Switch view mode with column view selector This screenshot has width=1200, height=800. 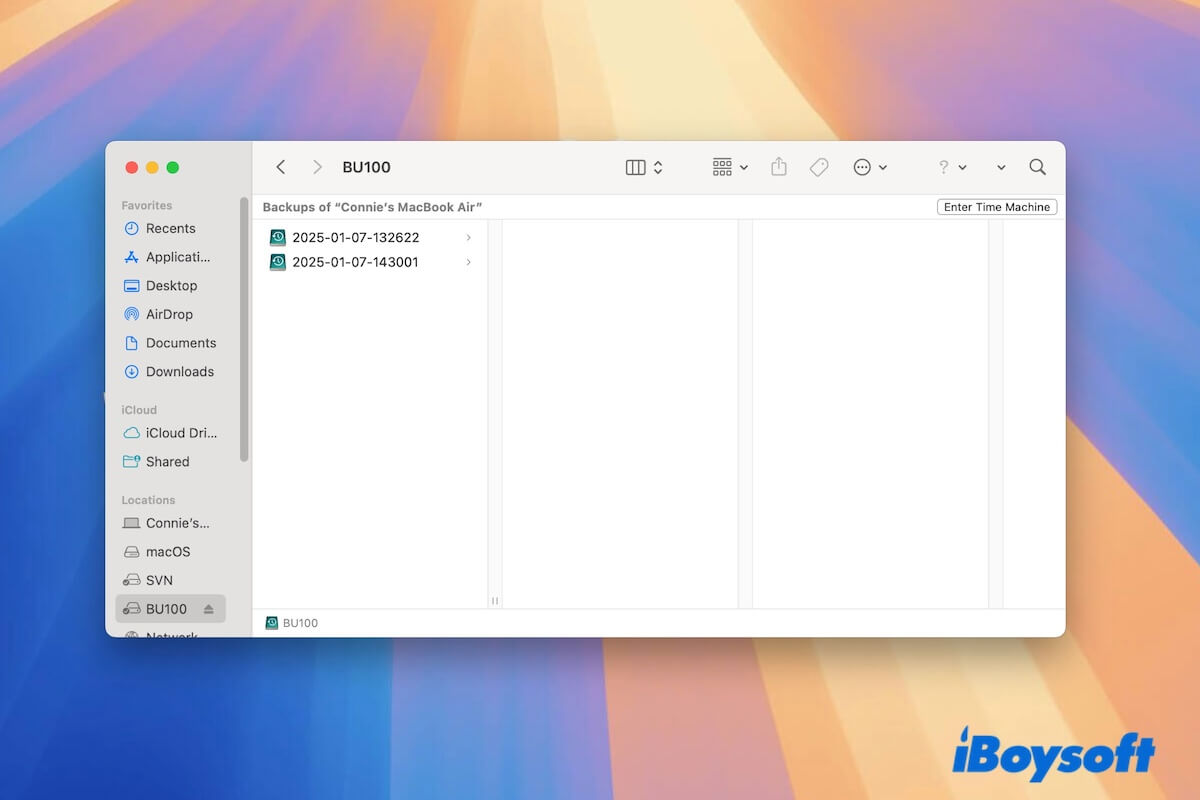pos(643,168)
